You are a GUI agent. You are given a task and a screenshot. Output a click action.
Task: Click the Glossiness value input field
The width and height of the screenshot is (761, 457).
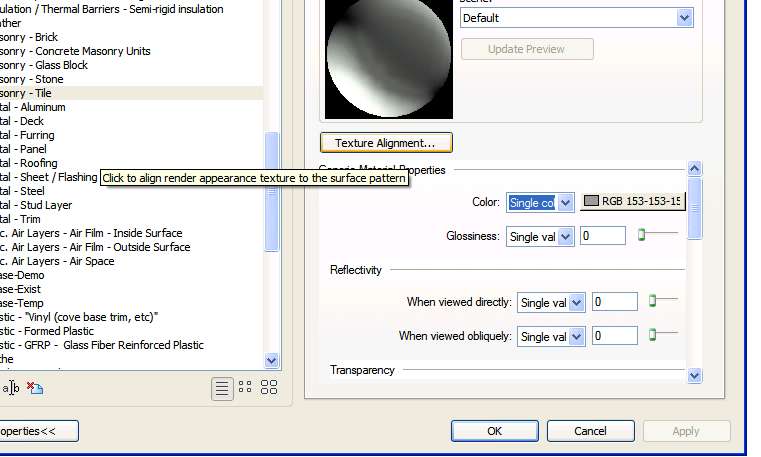point(603,236)
